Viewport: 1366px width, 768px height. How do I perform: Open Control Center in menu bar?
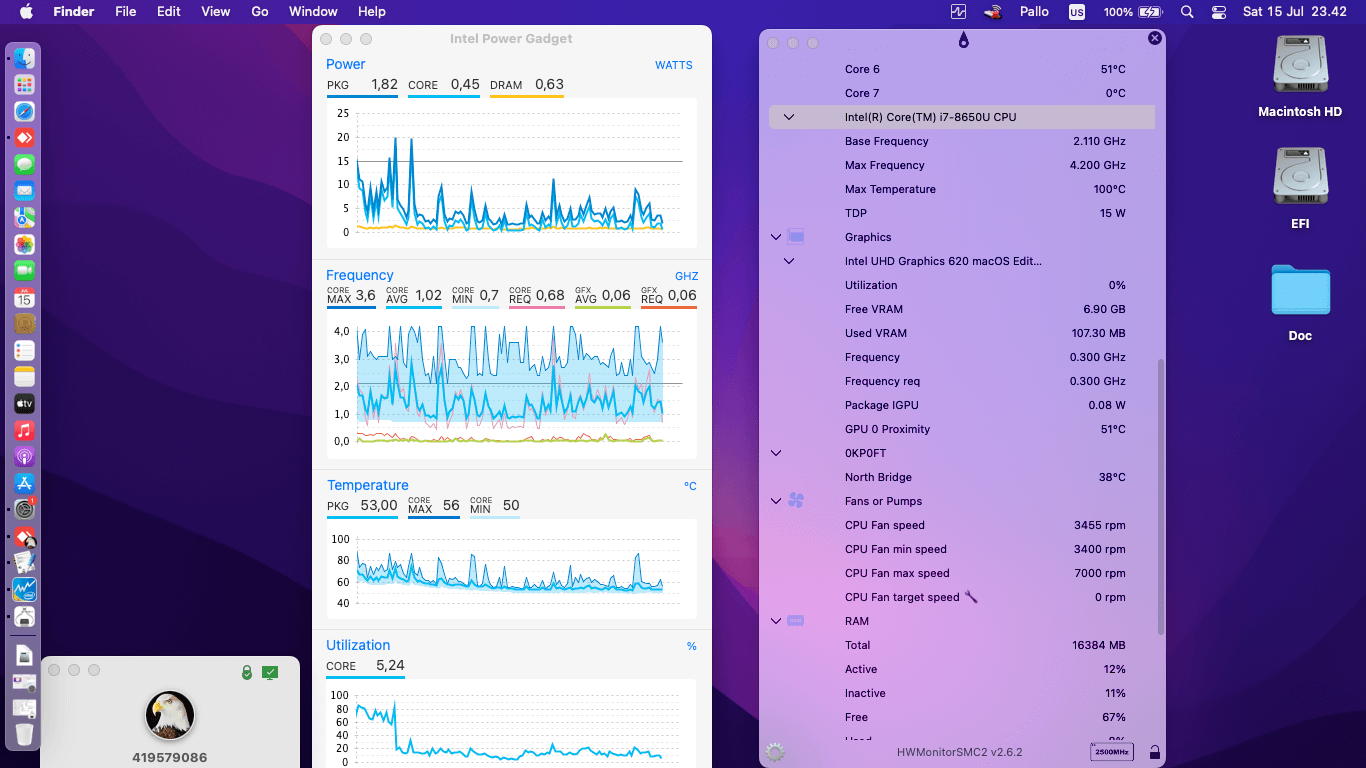coord(1218,12)
